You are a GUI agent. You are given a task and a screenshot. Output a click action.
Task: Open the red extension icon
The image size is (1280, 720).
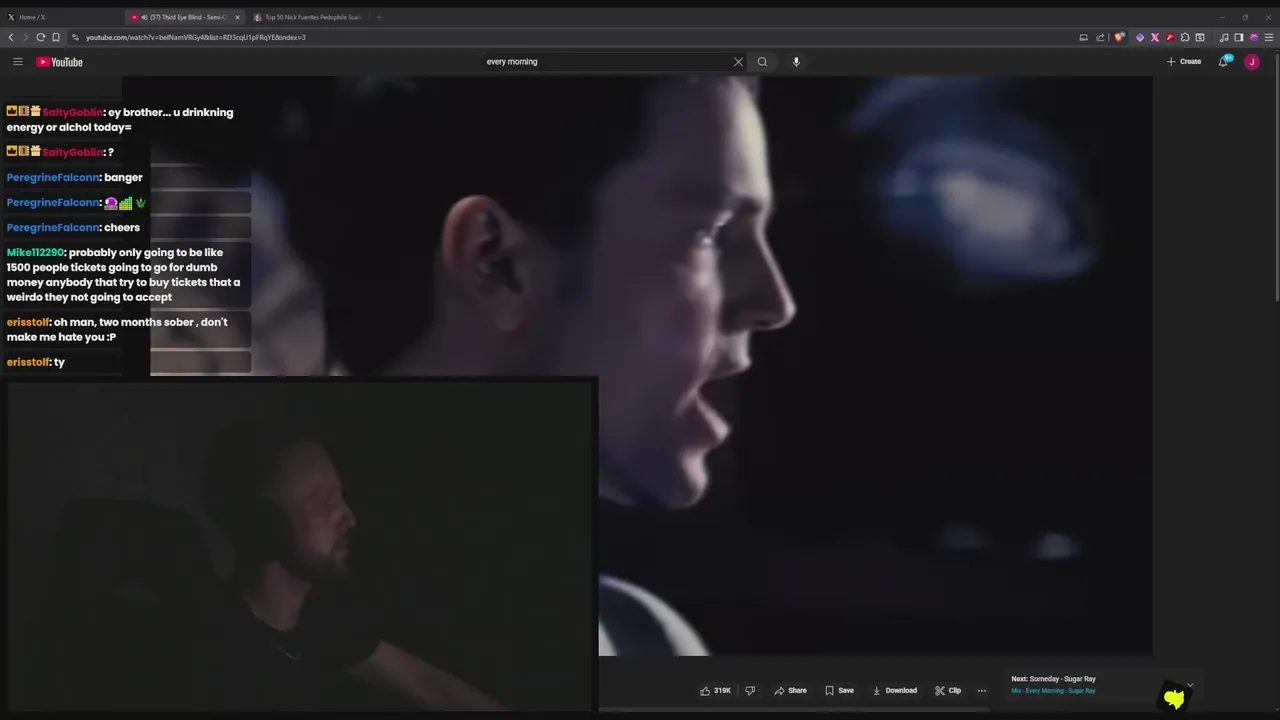[x=1170, y=37]
